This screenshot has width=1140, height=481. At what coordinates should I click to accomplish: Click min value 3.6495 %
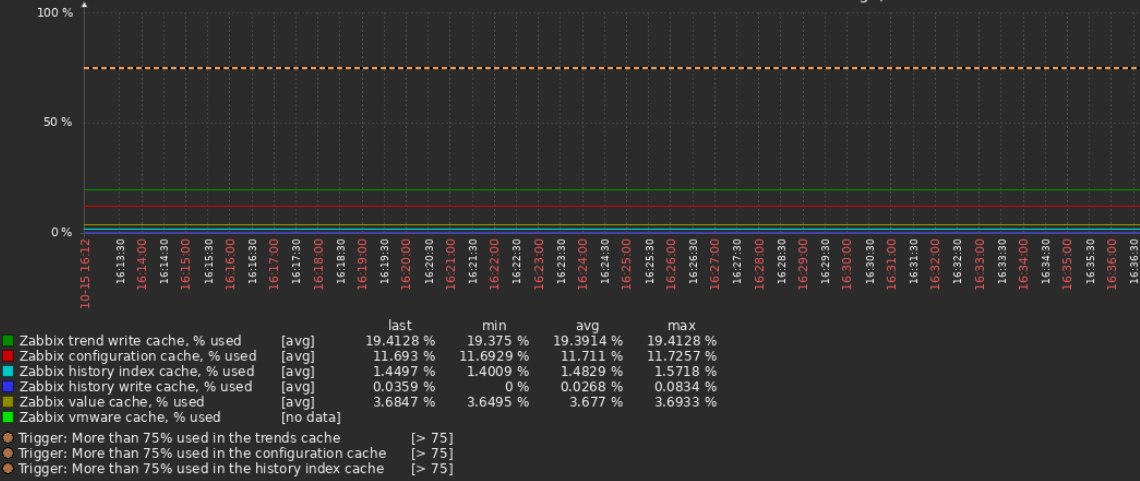pos(498,402)
